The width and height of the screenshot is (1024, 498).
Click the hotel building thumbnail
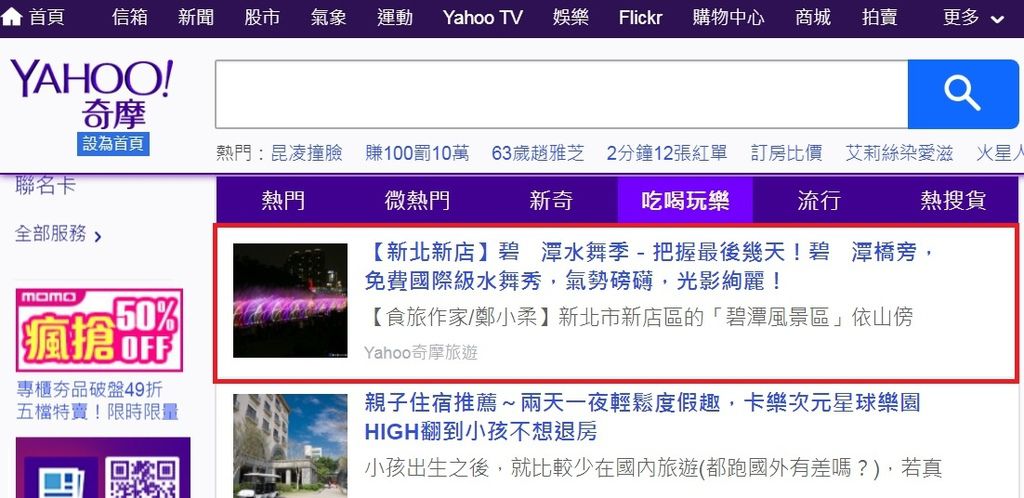tap(290, 446)
